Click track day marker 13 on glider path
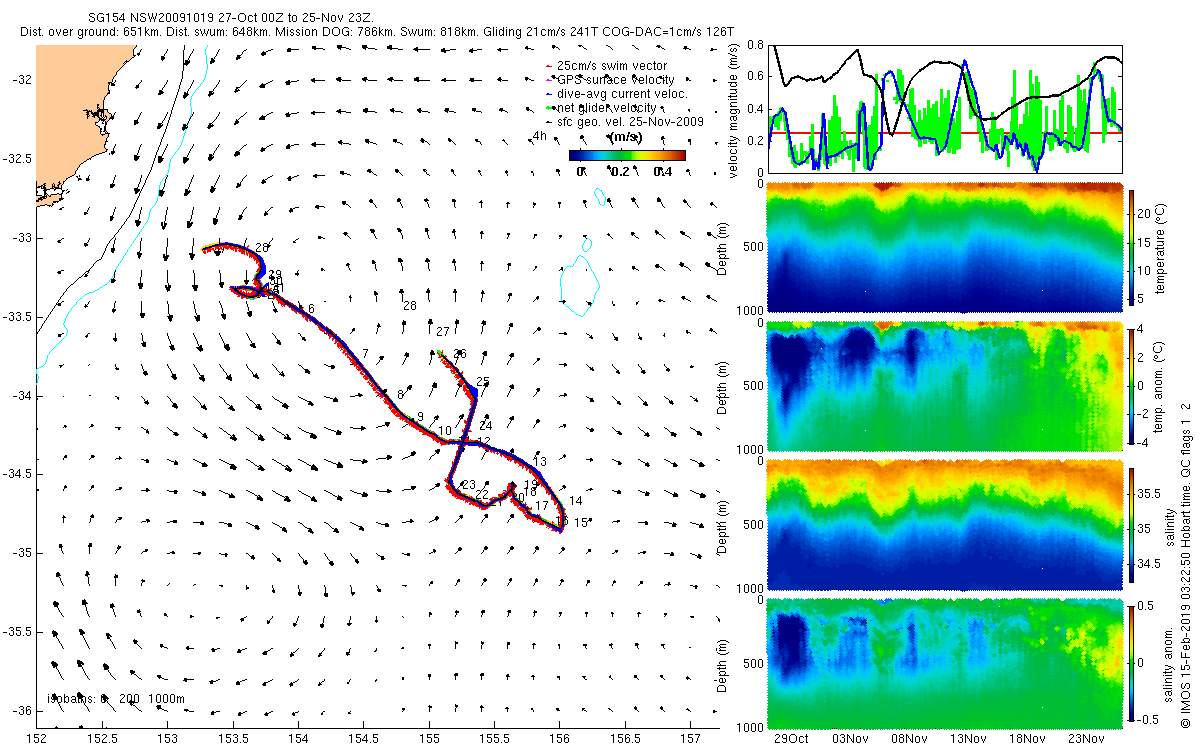1200x750 pixels. coord(541,462)
